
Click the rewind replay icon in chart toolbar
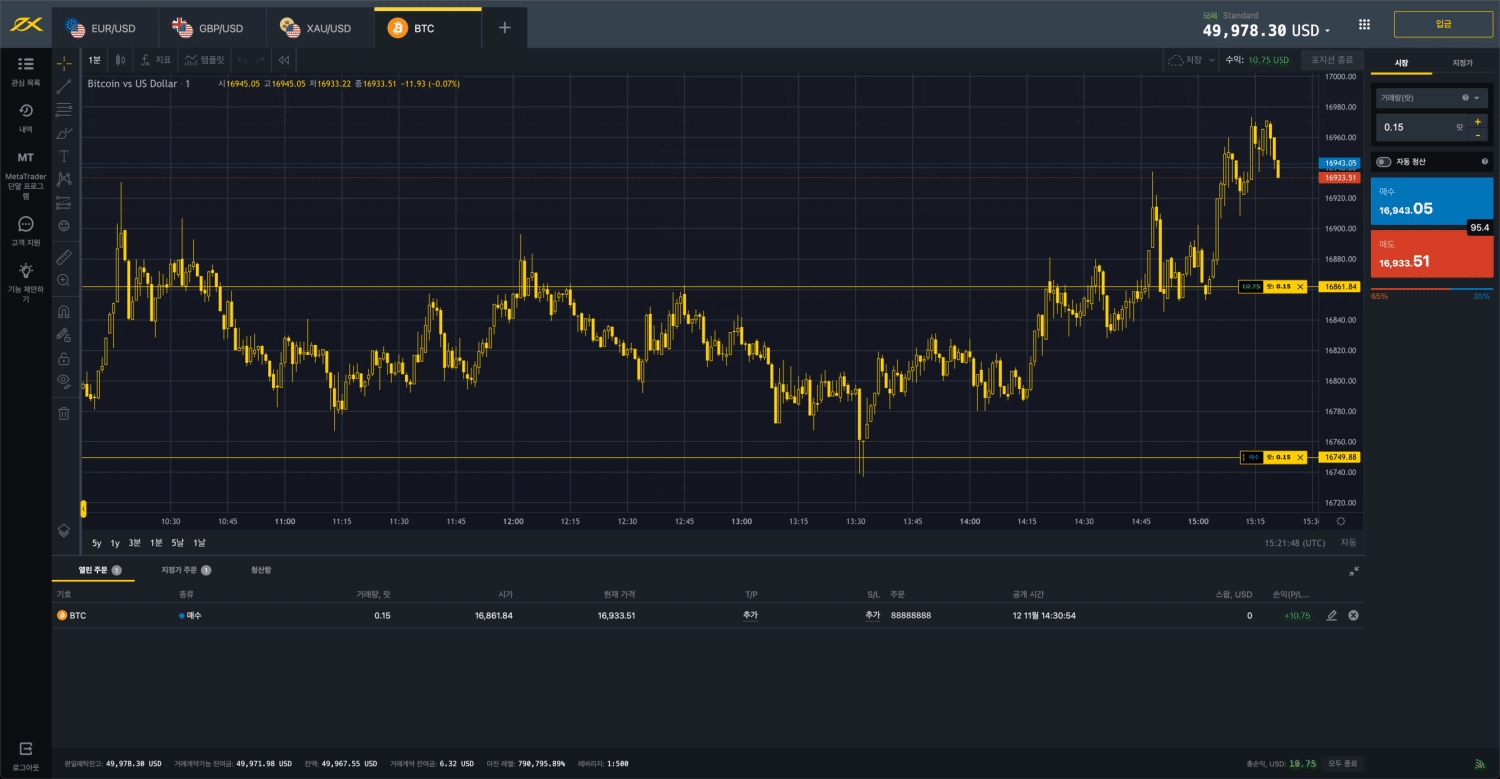[x=284, y=60]
